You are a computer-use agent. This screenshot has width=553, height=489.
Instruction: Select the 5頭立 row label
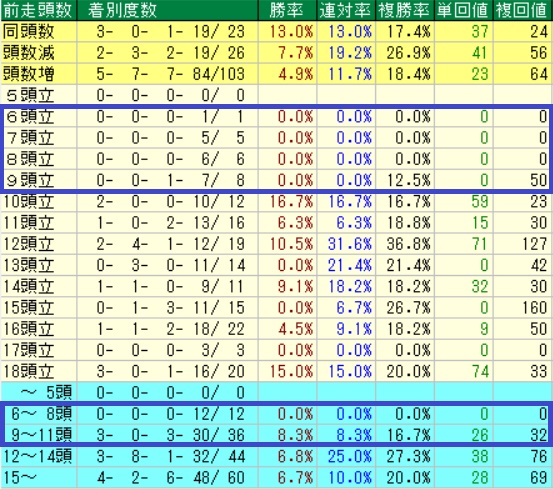point(30,95)
